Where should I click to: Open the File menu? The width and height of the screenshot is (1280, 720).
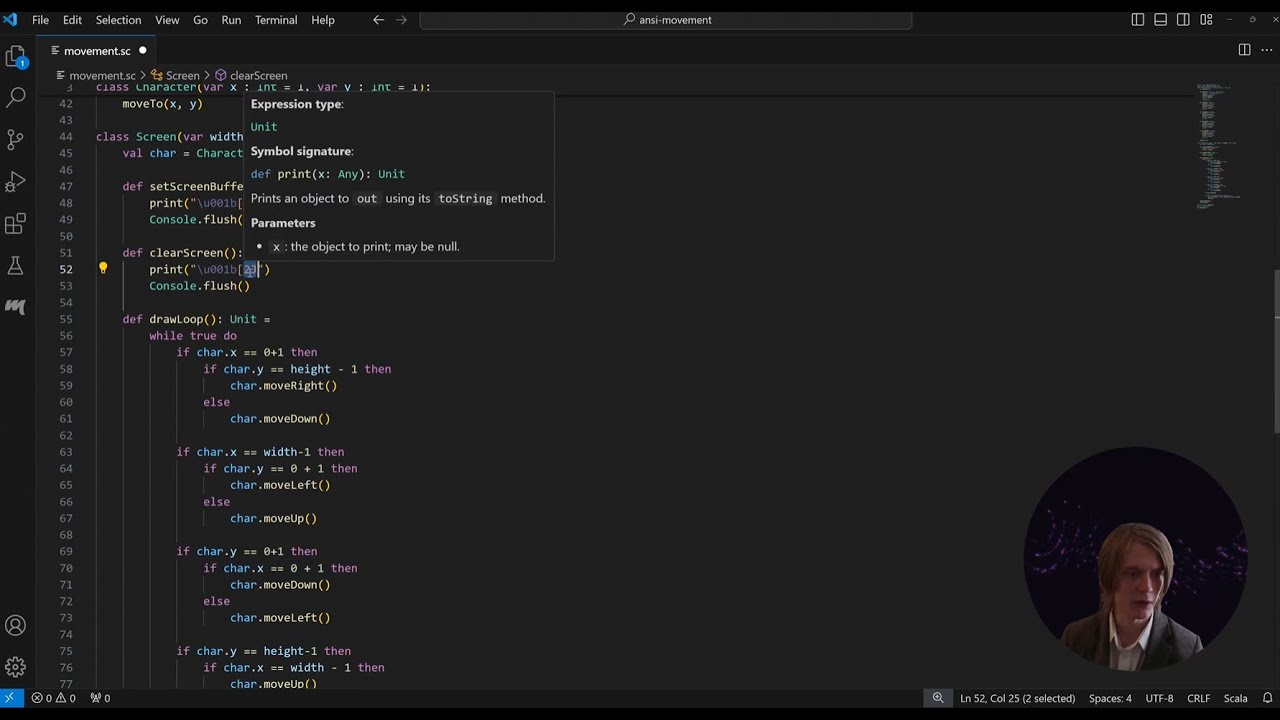tap(40, 20)
